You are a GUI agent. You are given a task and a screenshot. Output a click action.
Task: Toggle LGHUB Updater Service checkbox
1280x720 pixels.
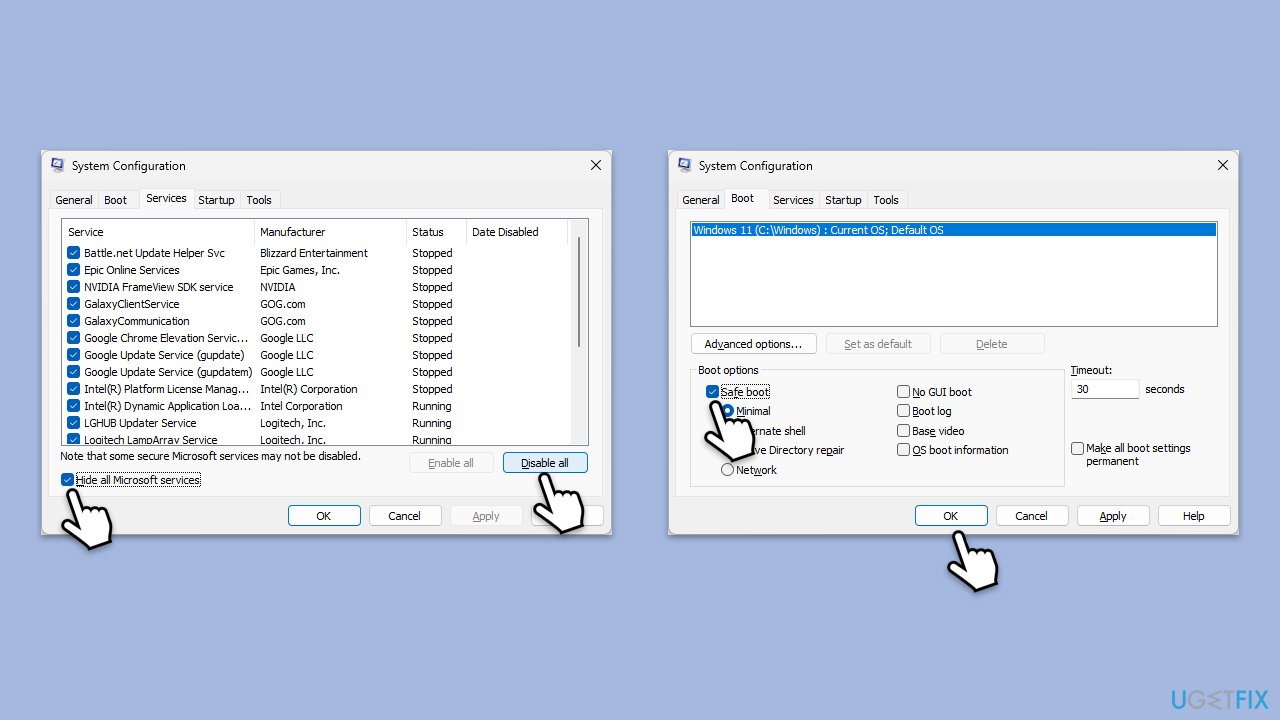point(74,423)
